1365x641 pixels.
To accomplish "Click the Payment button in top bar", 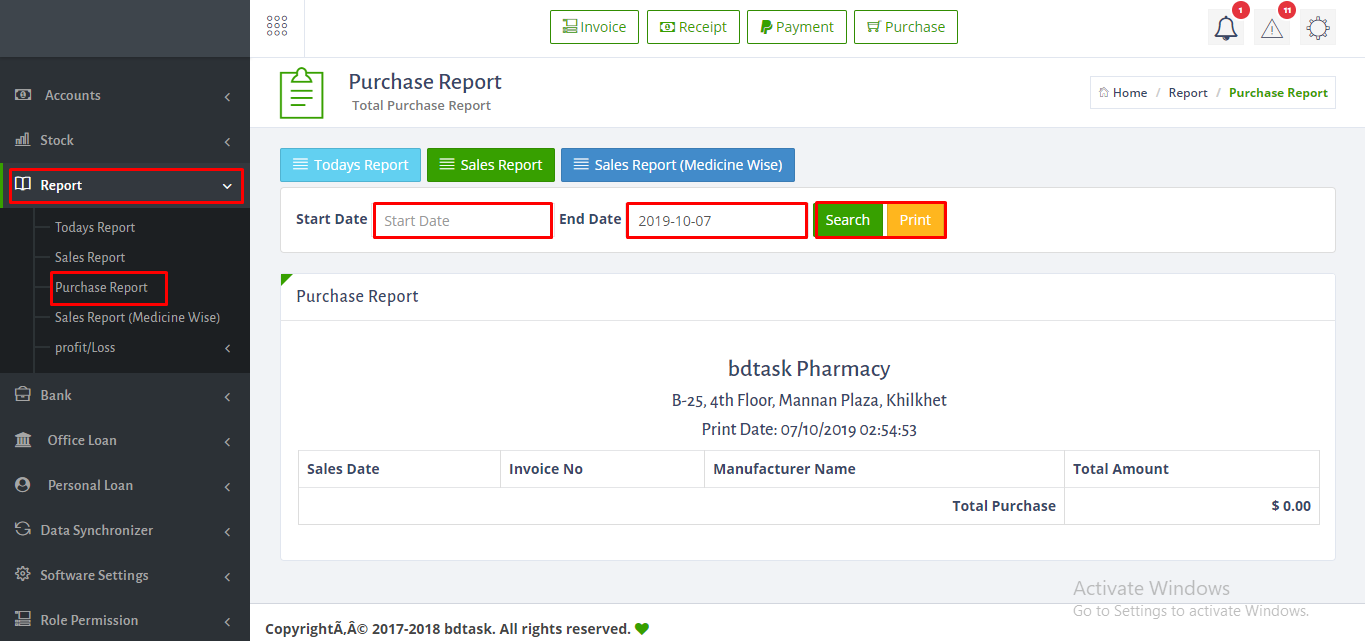I will click(x=797, y=27).
